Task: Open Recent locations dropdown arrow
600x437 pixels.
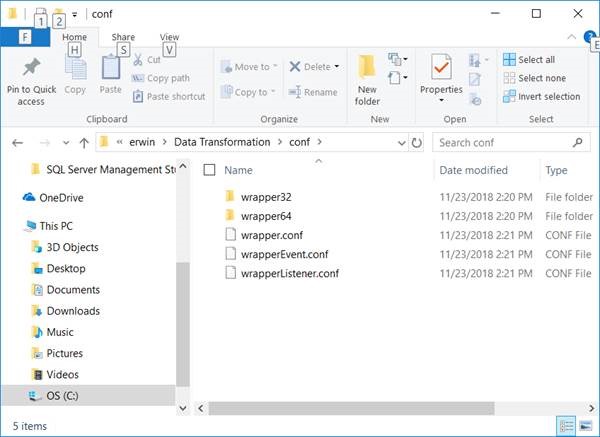Action: click(x=66, y=143)
